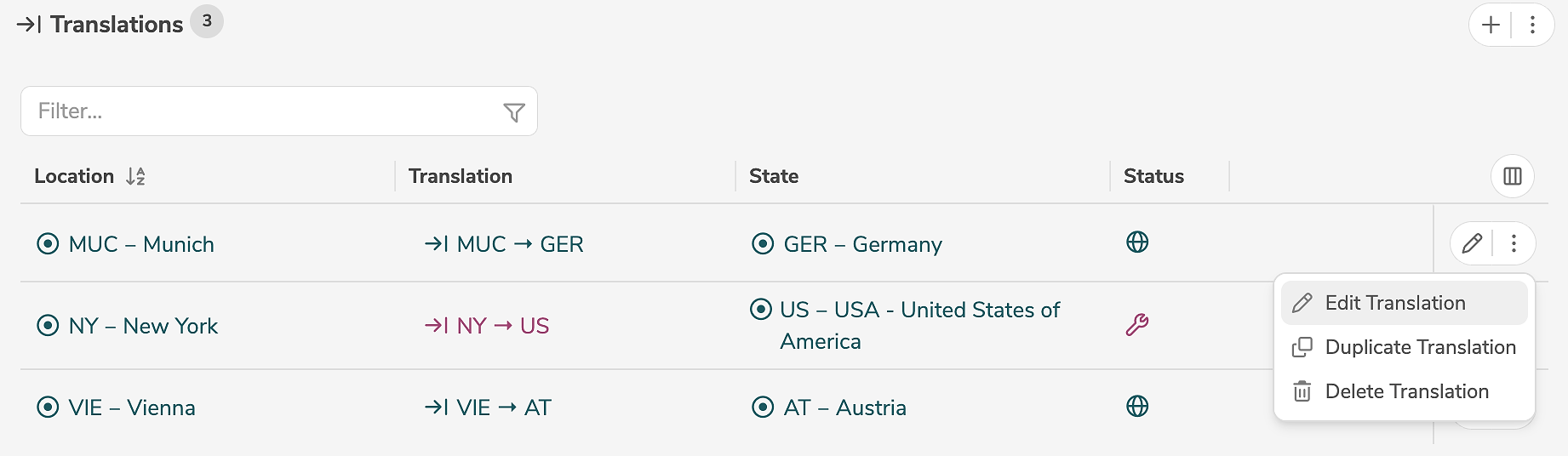
Task: Click the globe status icon in Vienna row
Action: [x=1137, y=406]
